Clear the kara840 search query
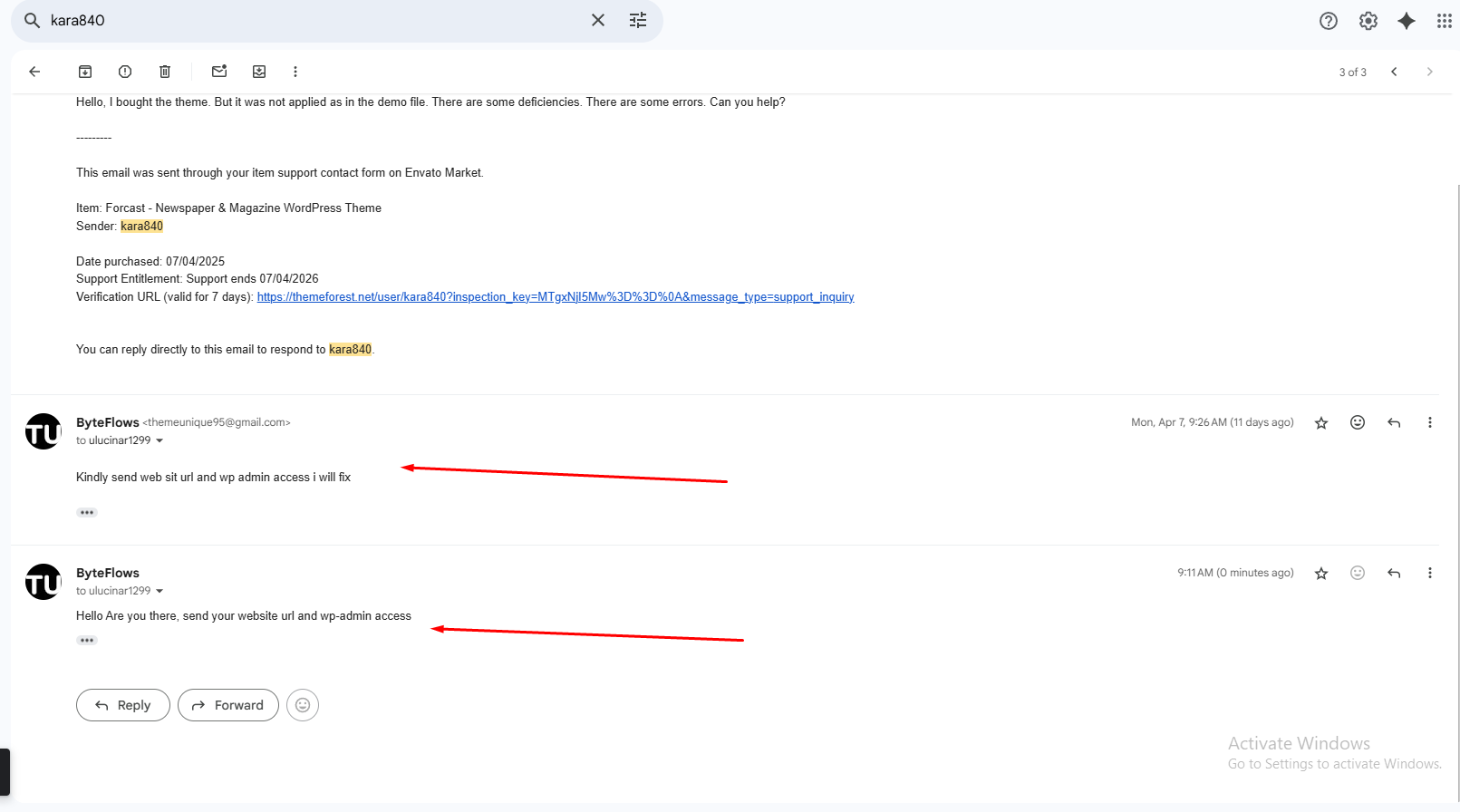Screen dimensions: 1460x812 click(598, 20)
